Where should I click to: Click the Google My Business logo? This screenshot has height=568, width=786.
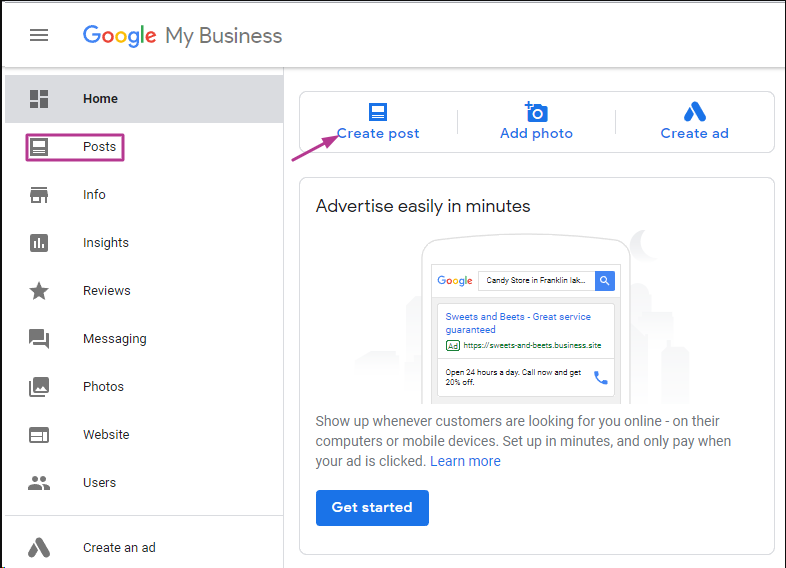(x=182, y=36)
